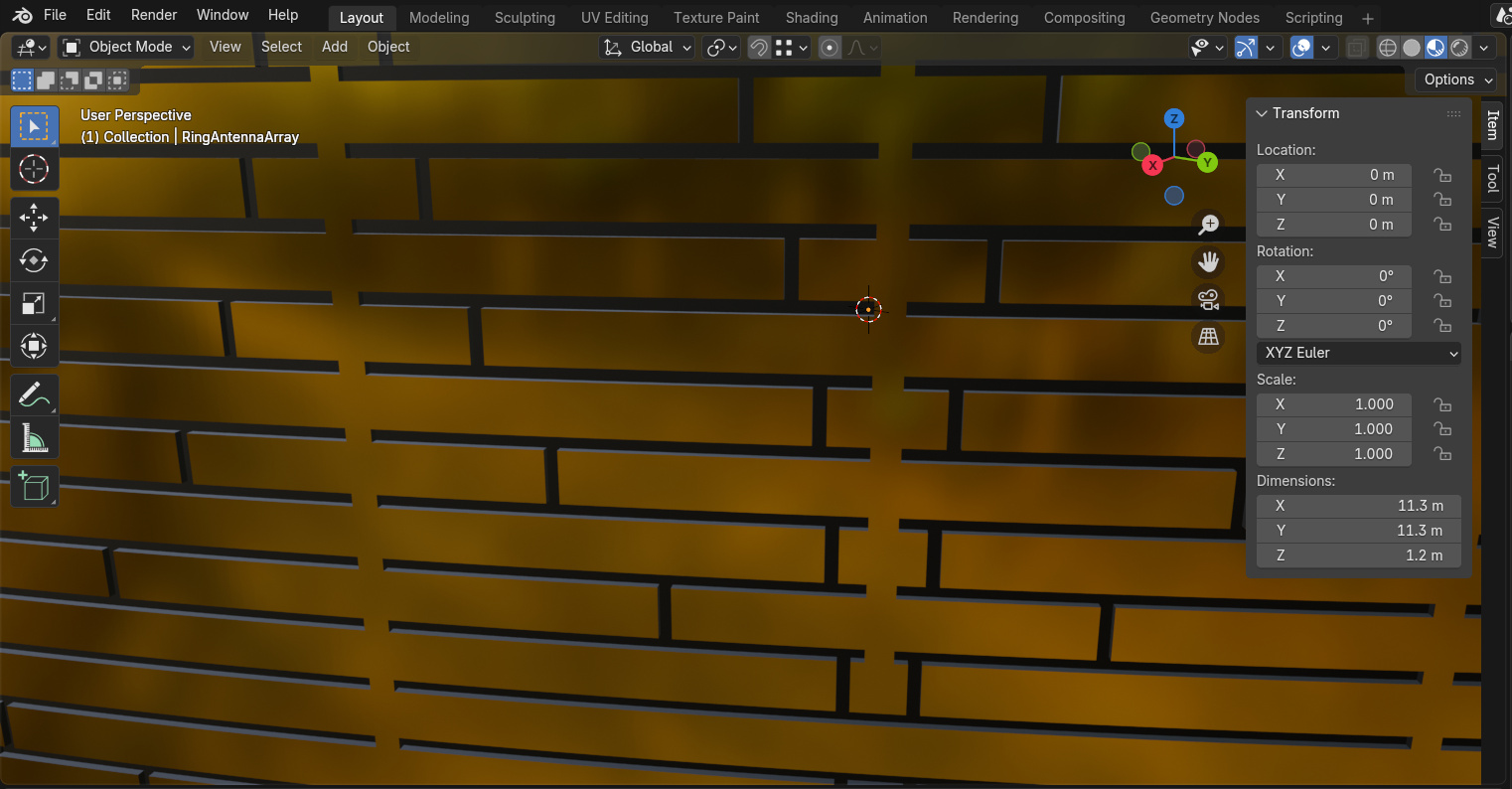Open the Options dropdown in the viewport

click(1454, 79)
